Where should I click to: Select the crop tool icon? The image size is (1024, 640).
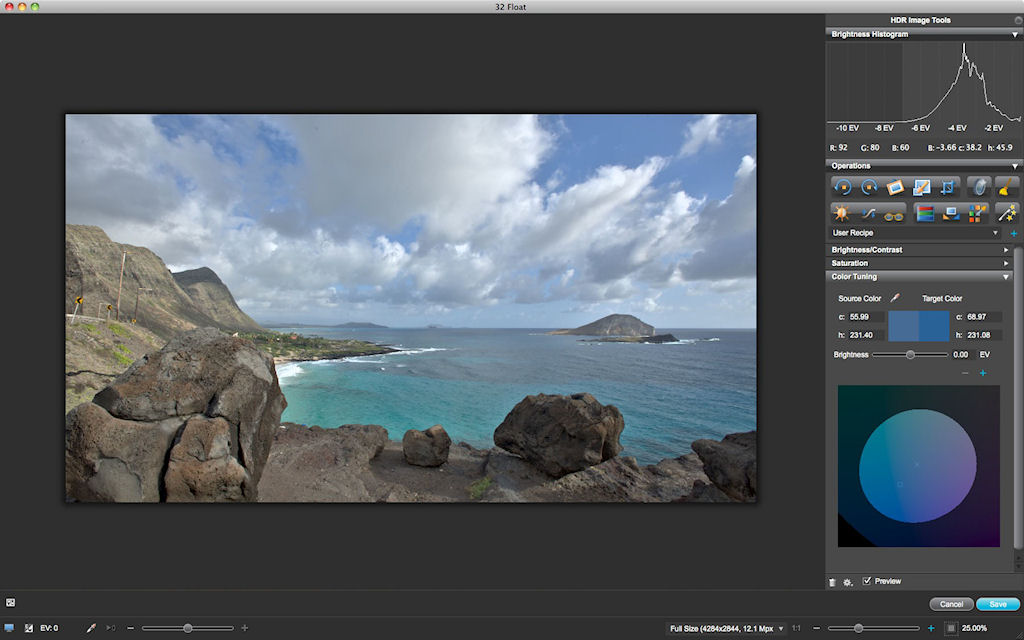[948, 187]
